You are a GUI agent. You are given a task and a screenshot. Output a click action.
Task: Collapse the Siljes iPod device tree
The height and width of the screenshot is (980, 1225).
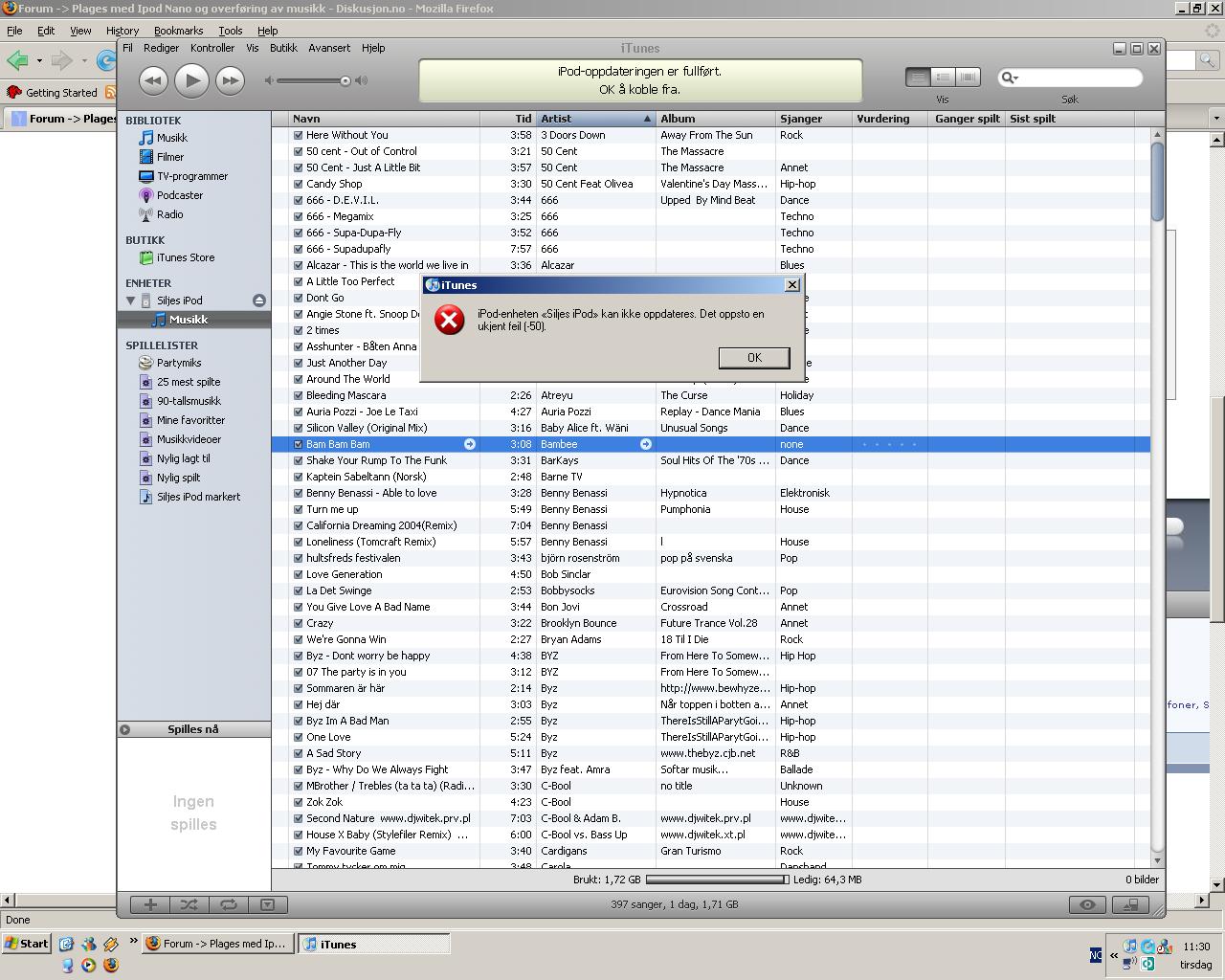pos(131,301)
